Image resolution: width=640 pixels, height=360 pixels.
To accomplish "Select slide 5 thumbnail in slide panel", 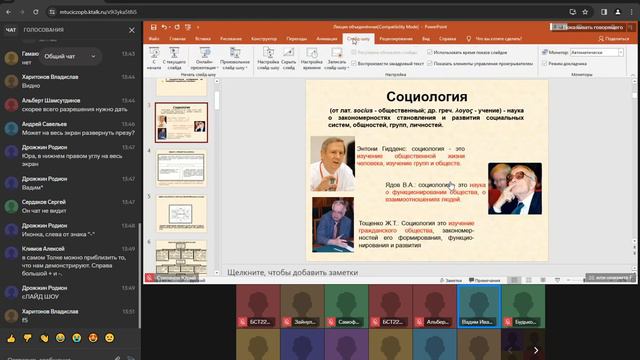I will [x=181, y=213].
